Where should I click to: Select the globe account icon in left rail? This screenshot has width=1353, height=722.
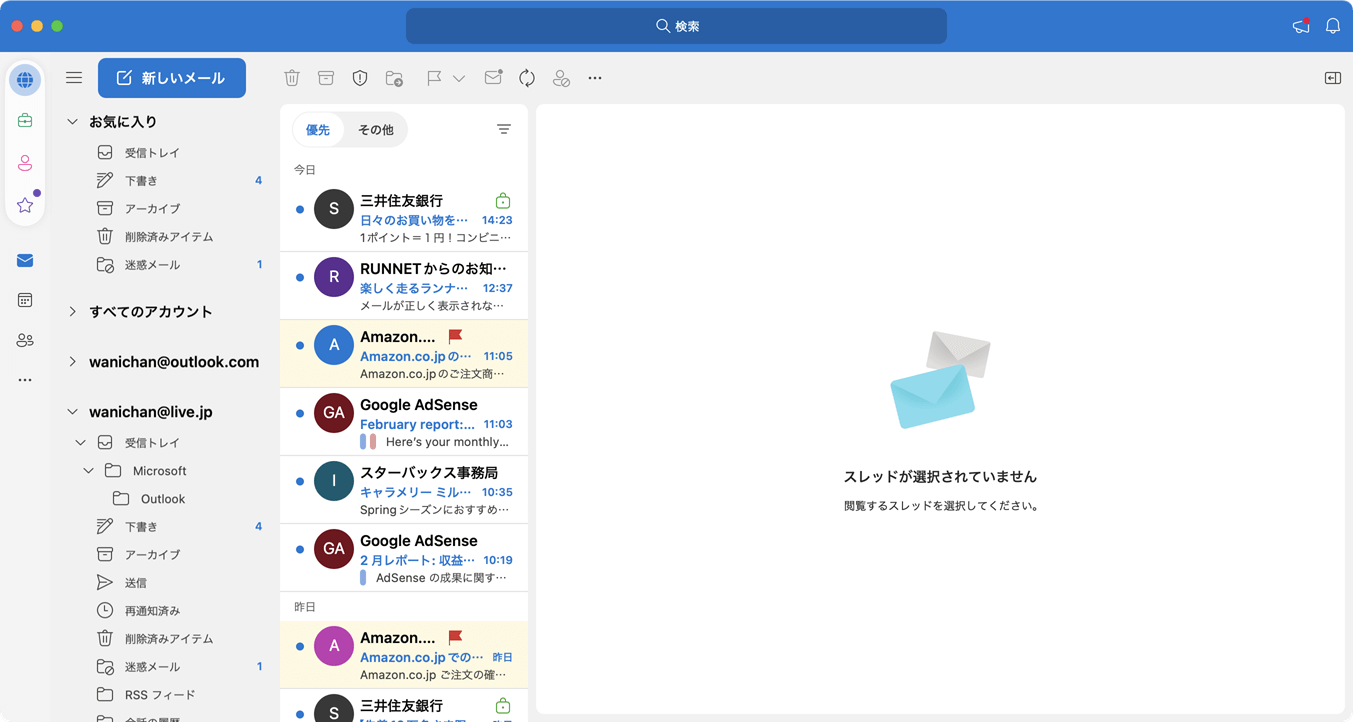pos(25,80)
